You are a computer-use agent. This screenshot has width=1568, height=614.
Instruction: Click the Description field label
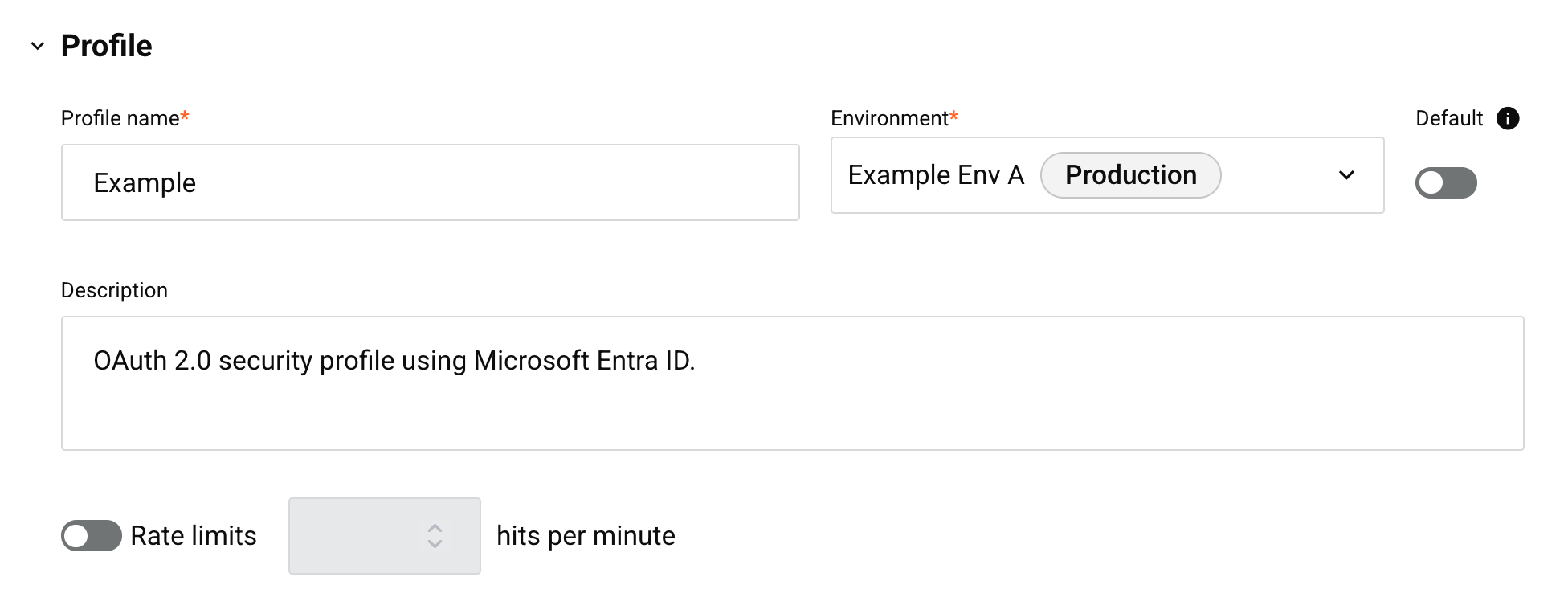tap(114, 290)
